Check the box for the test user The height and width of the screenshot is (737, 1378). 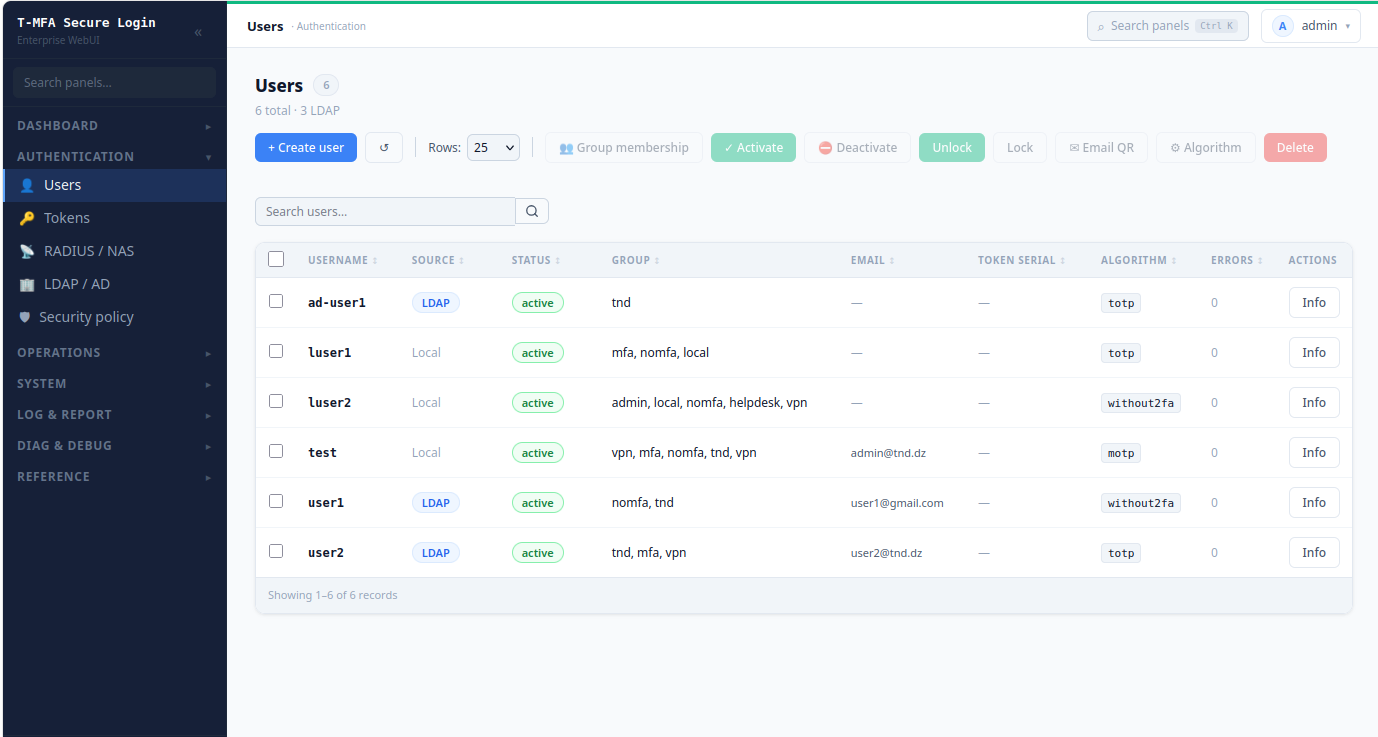(x=276, y=451)
